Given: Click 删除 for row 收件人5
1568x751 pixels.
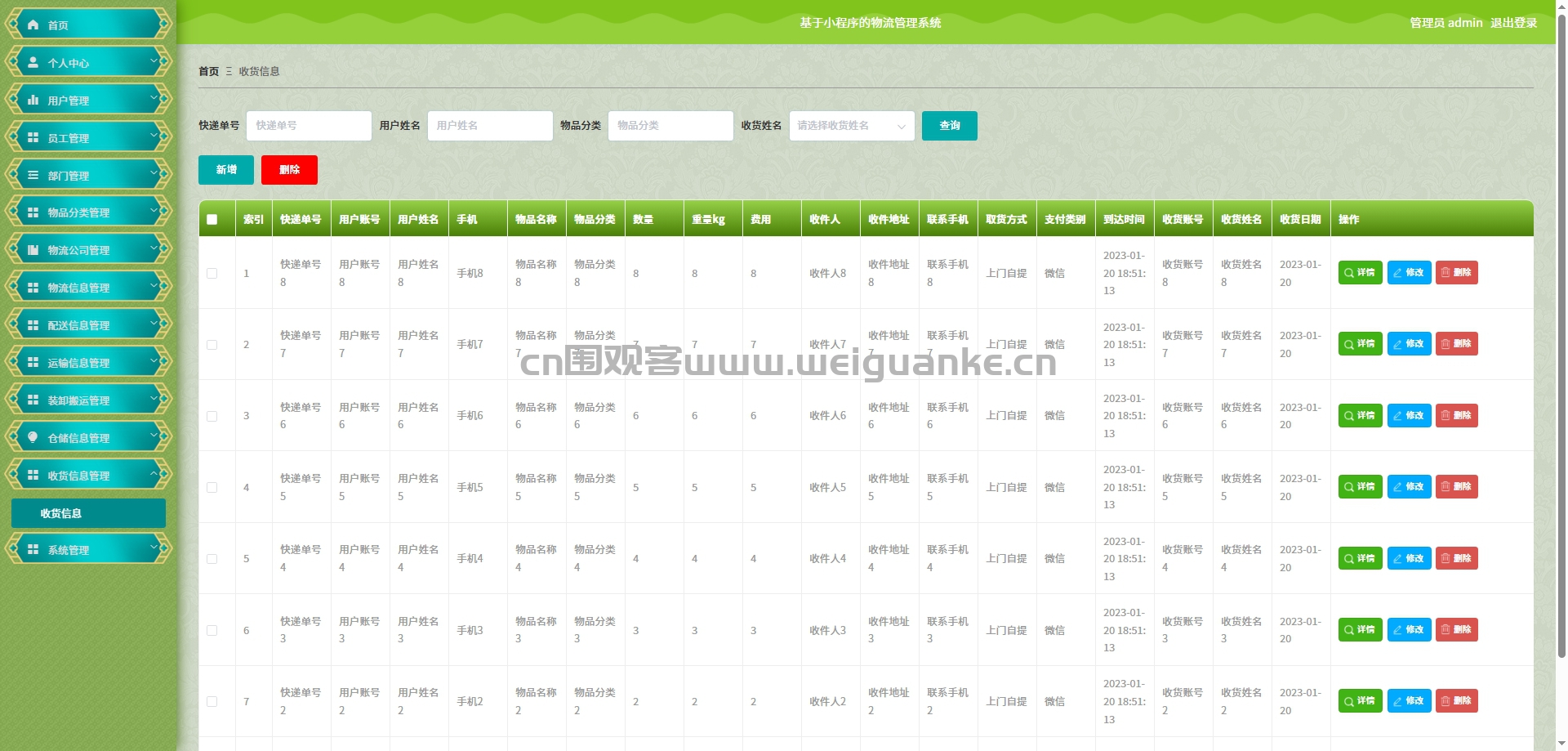Looking at the screenshot, I should coord(1457,486).
